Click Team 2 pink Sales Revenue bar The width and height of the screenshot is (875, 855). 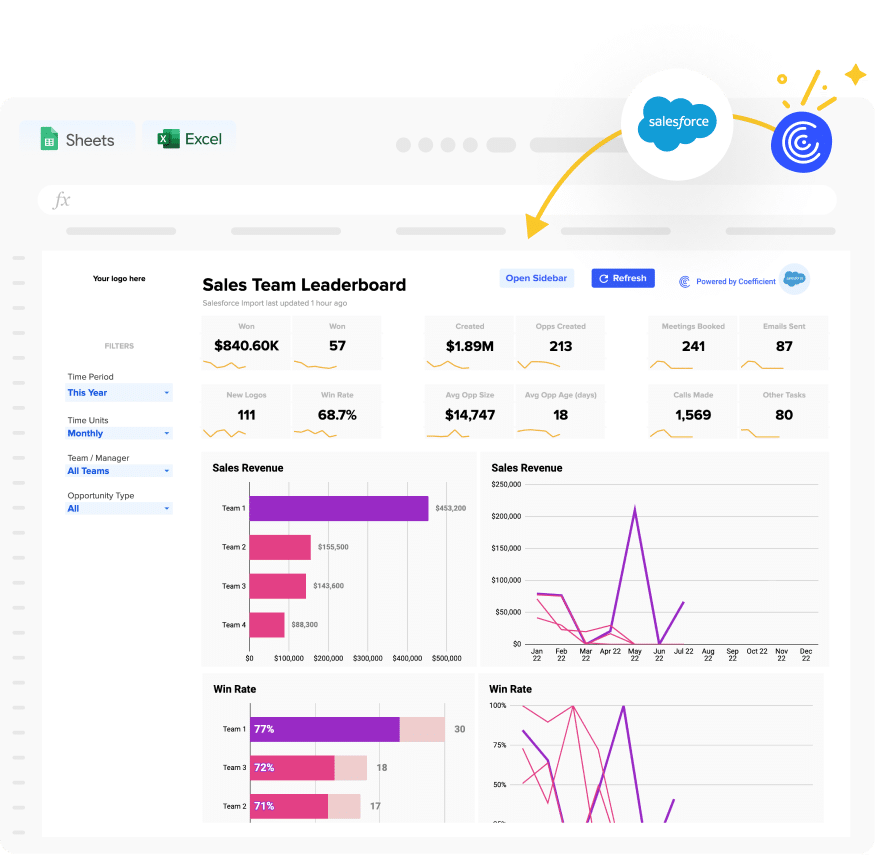280,547
